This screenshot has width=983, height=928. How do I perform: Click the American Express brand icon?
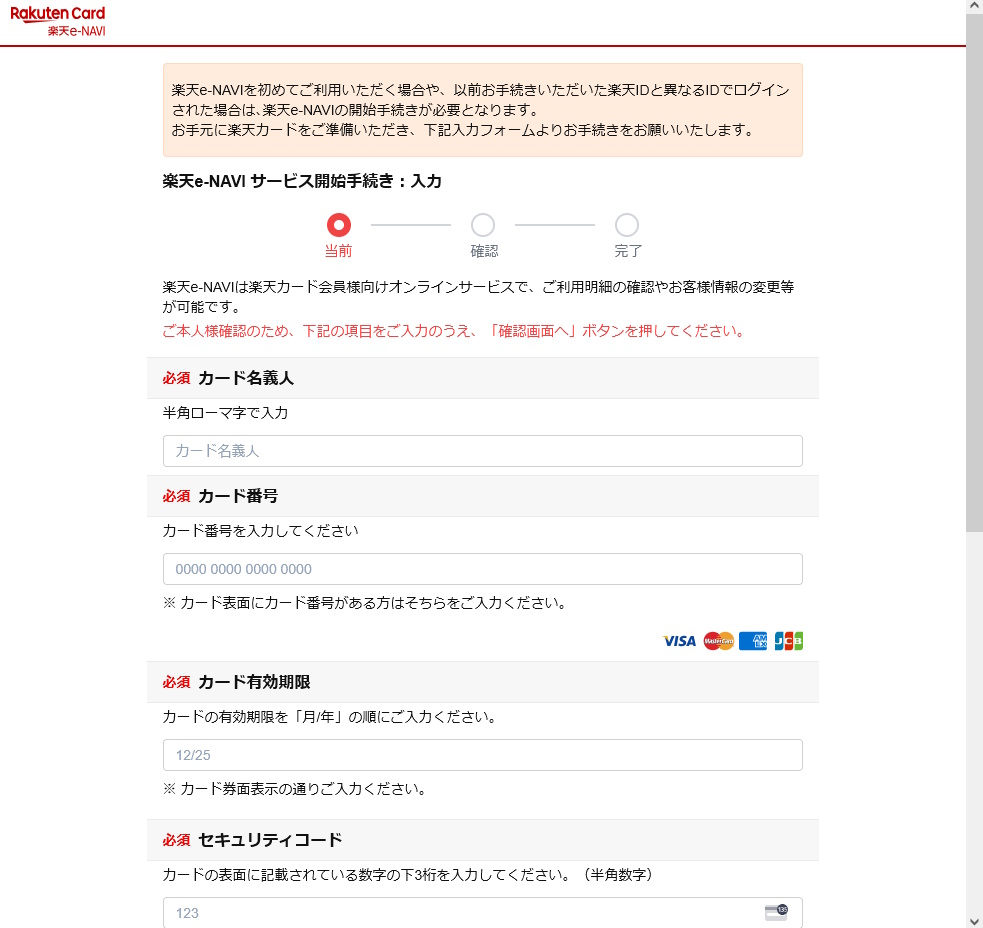(x=753, y=641)
